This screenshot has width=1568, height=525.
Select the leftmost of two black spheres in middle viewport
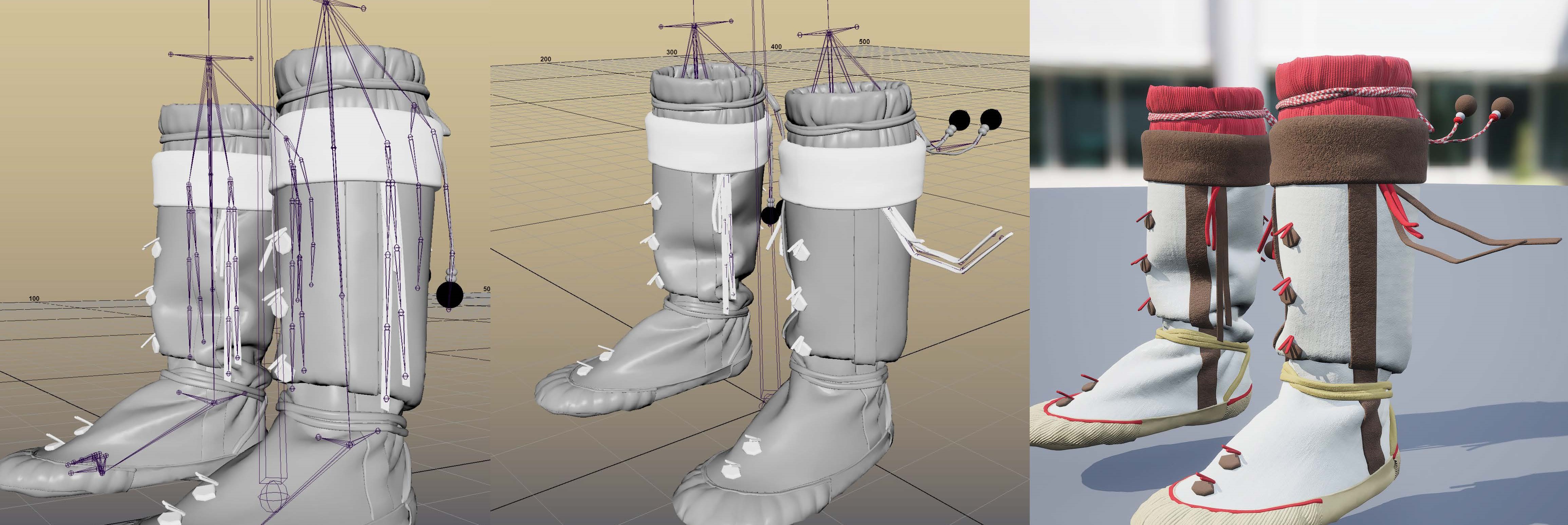pyautogui.click(x=959, y=119)
